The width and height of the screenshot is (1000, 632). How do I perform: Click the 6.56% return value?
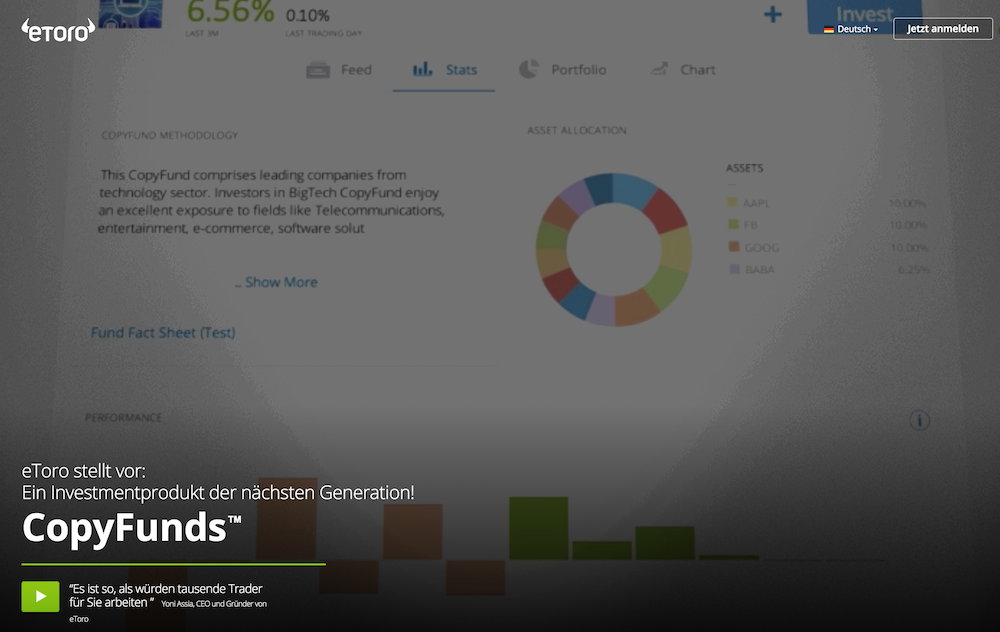click(230, 11)
